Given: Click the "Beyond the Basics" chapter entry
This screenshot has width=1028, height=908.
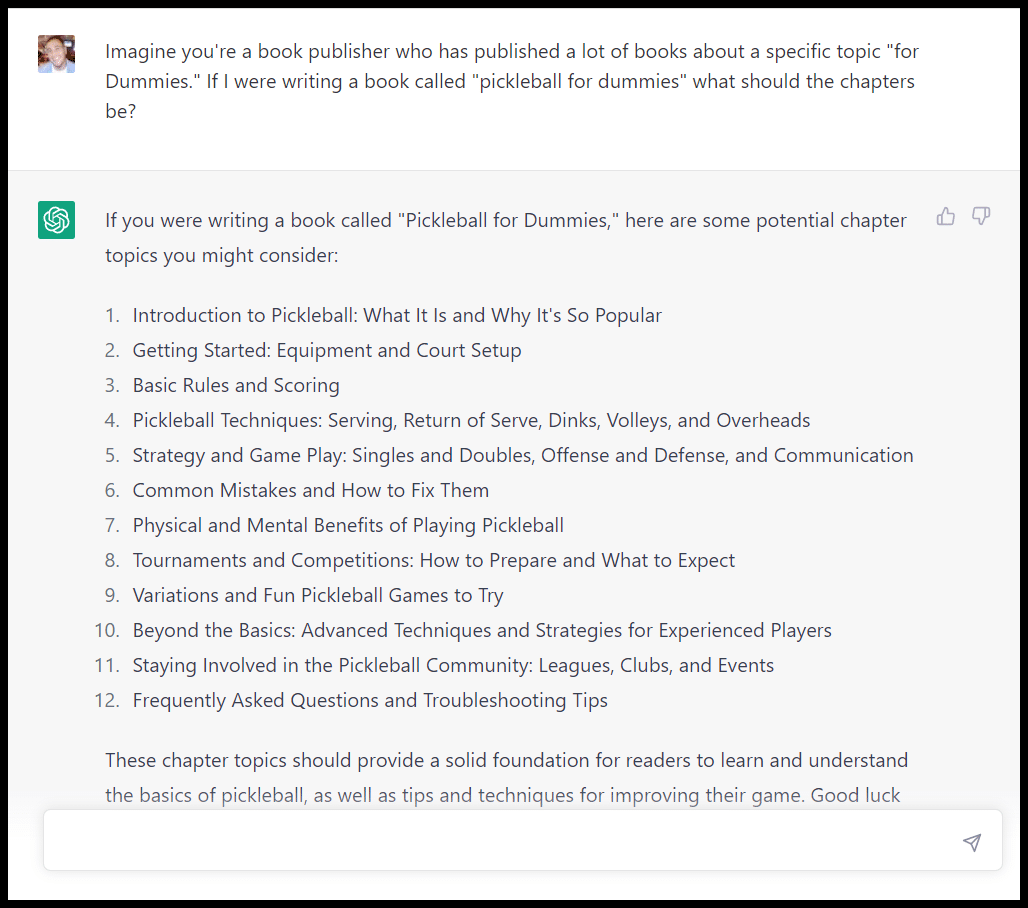Looking at the screenshot, I should click(x=482, y=631).
